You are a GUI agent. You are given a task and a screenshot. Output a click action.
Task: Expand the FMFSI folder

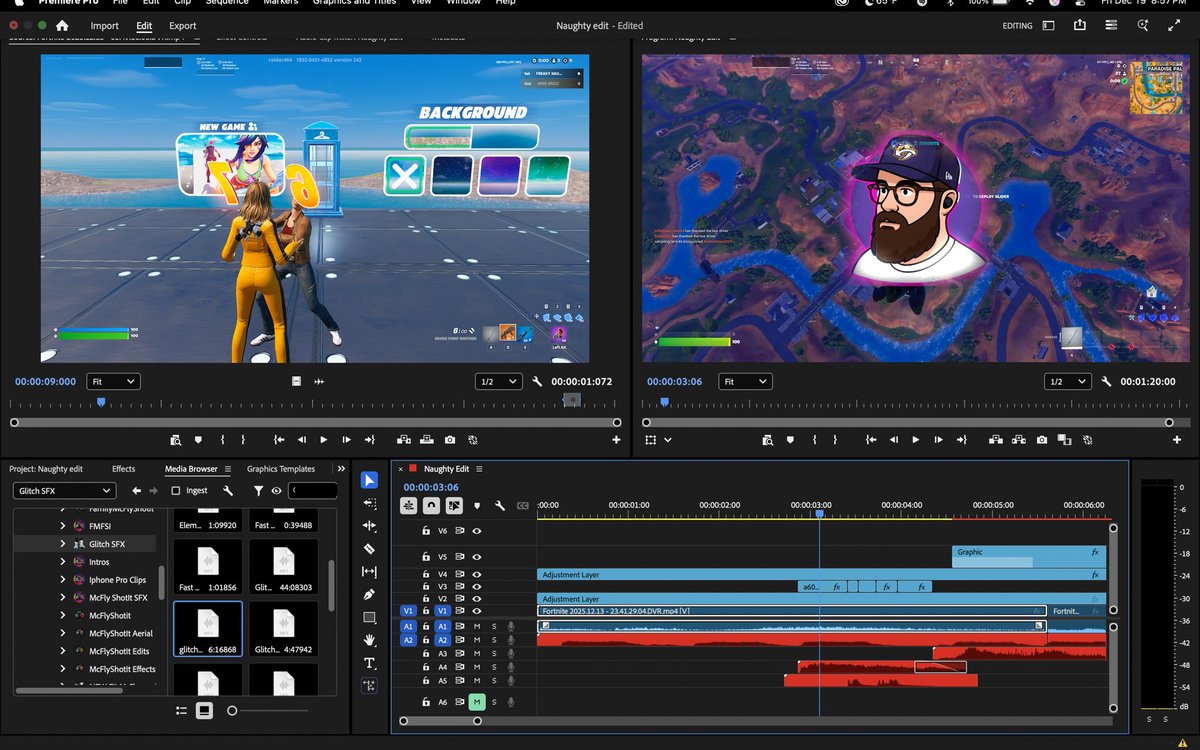tap(63, 526)
